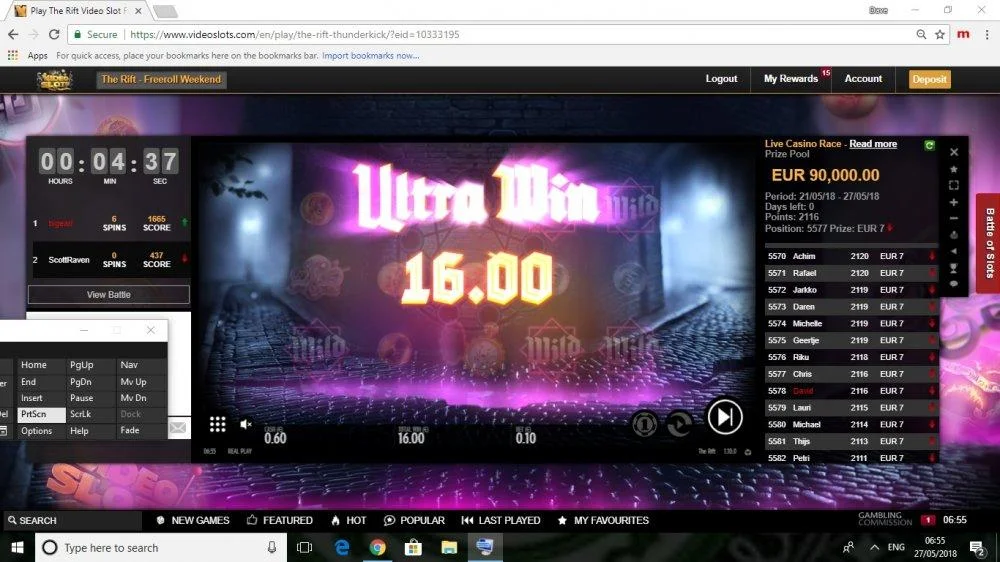
Task: Click the envelope mail icon
Action: (178, 427)
